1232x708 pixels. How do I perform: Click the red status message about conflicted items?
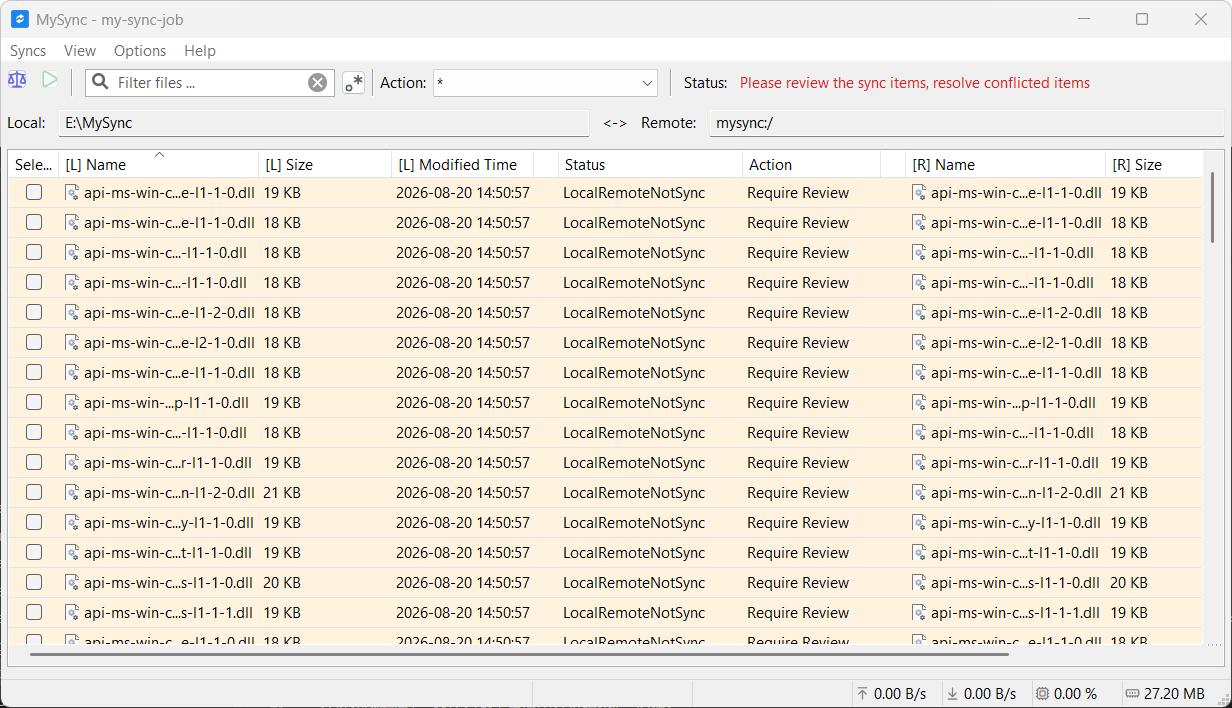[915, 83]
